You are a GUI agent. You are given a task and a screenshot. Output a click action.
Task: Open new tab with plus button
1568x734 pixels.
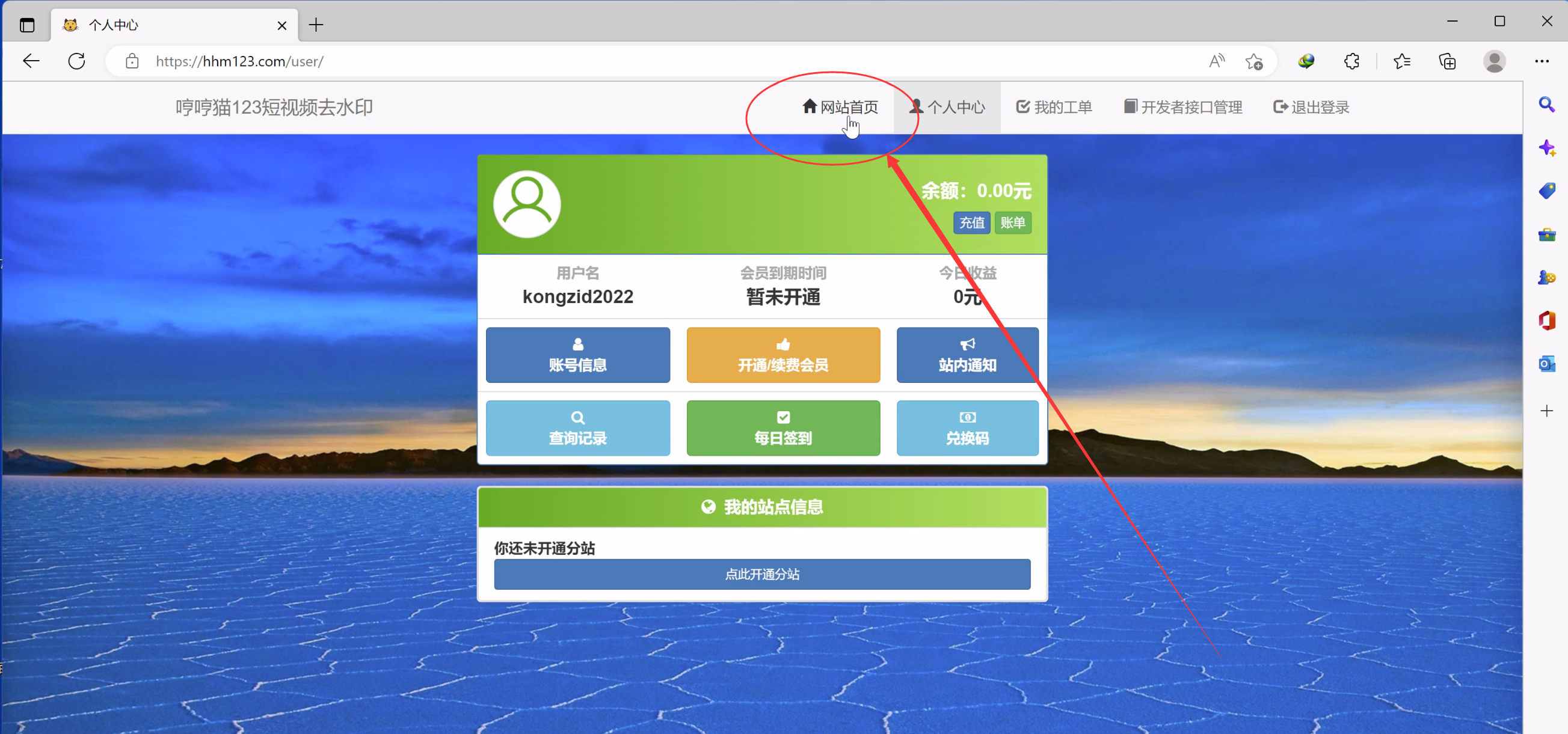(316, 25)
